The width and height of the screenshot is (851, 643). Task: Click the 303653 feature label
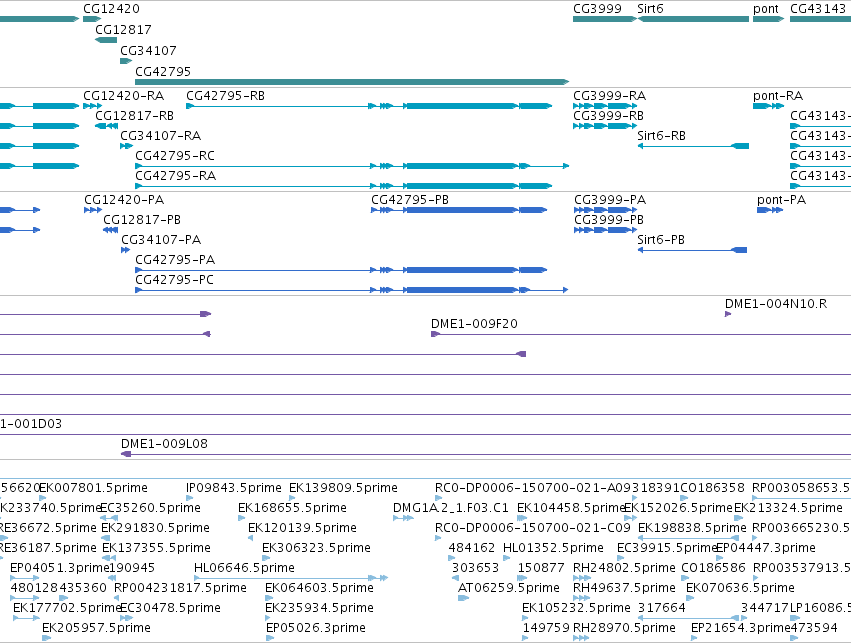point(475,569)
